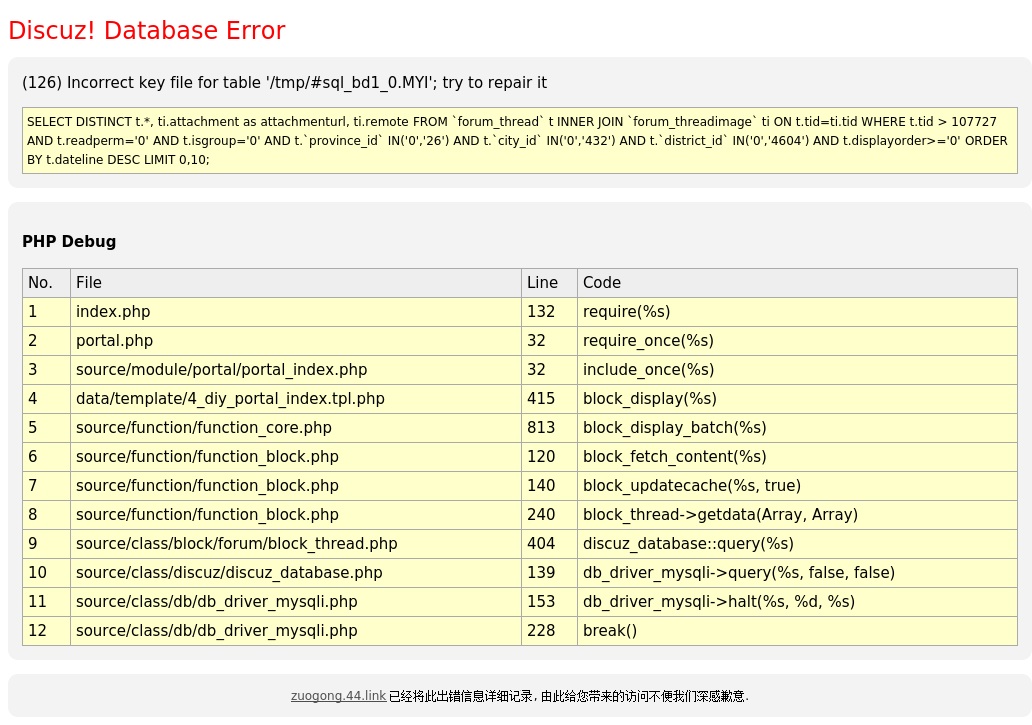
Task: Click line number 813 cell
Action: (x=541, y=428)
